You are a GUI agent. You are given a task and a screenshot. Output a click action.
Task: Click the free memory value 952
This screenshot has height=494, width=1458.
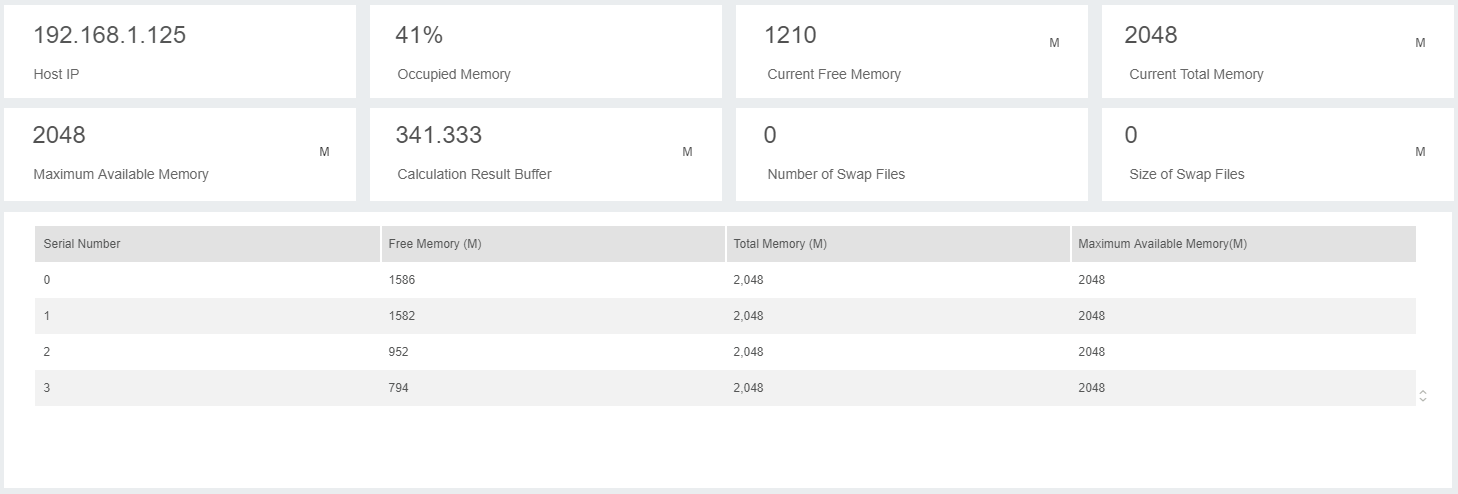point(398,352)
